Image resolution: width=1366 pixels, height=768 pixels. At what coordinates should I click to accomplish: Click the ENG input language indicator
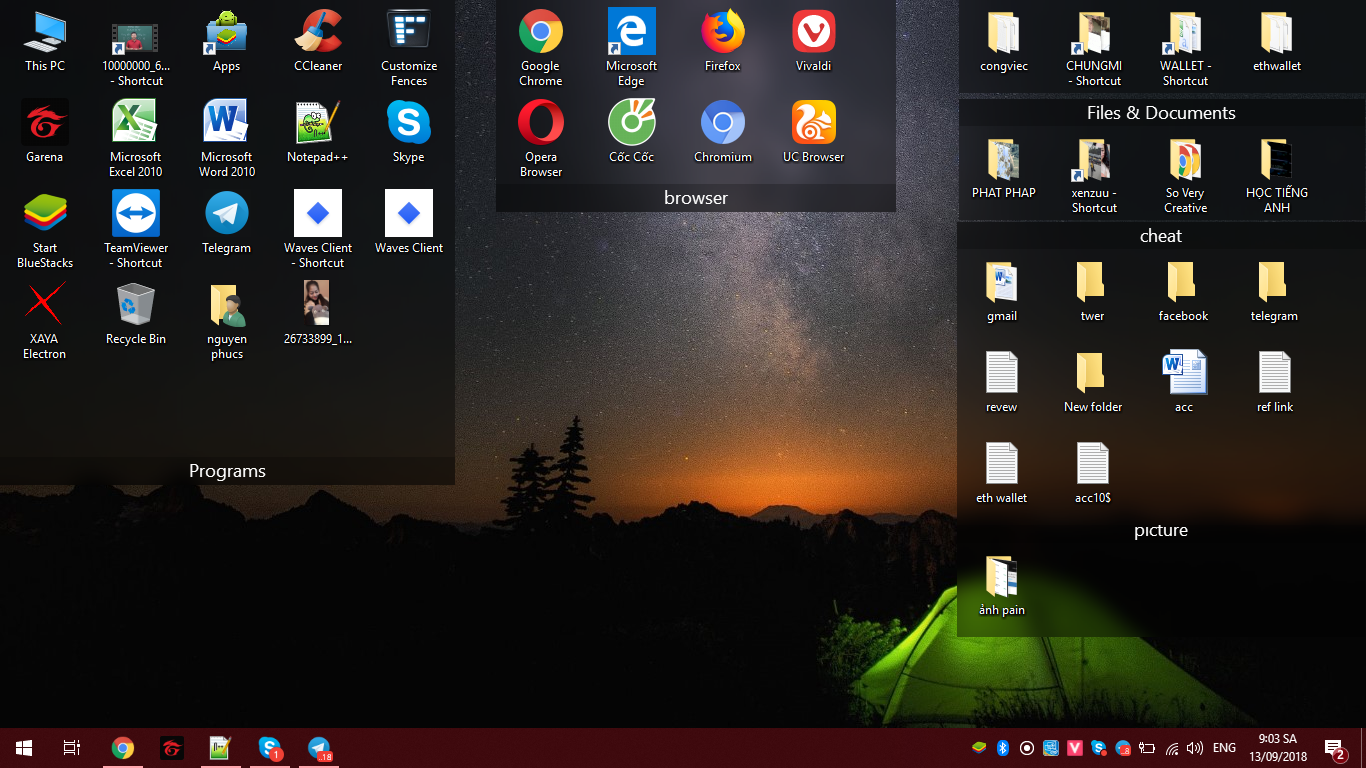[1224, 748]
